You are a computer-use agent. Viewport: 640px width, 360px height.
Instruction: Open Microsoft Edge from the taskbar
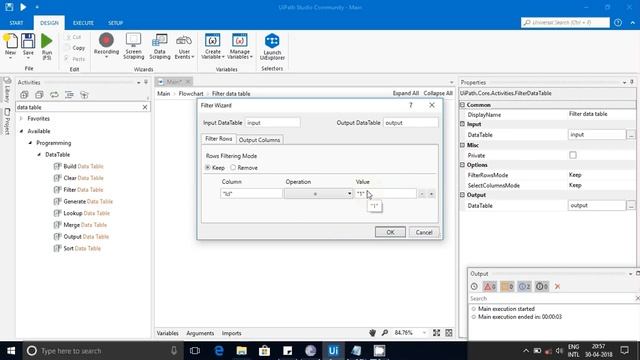(219, 351)
